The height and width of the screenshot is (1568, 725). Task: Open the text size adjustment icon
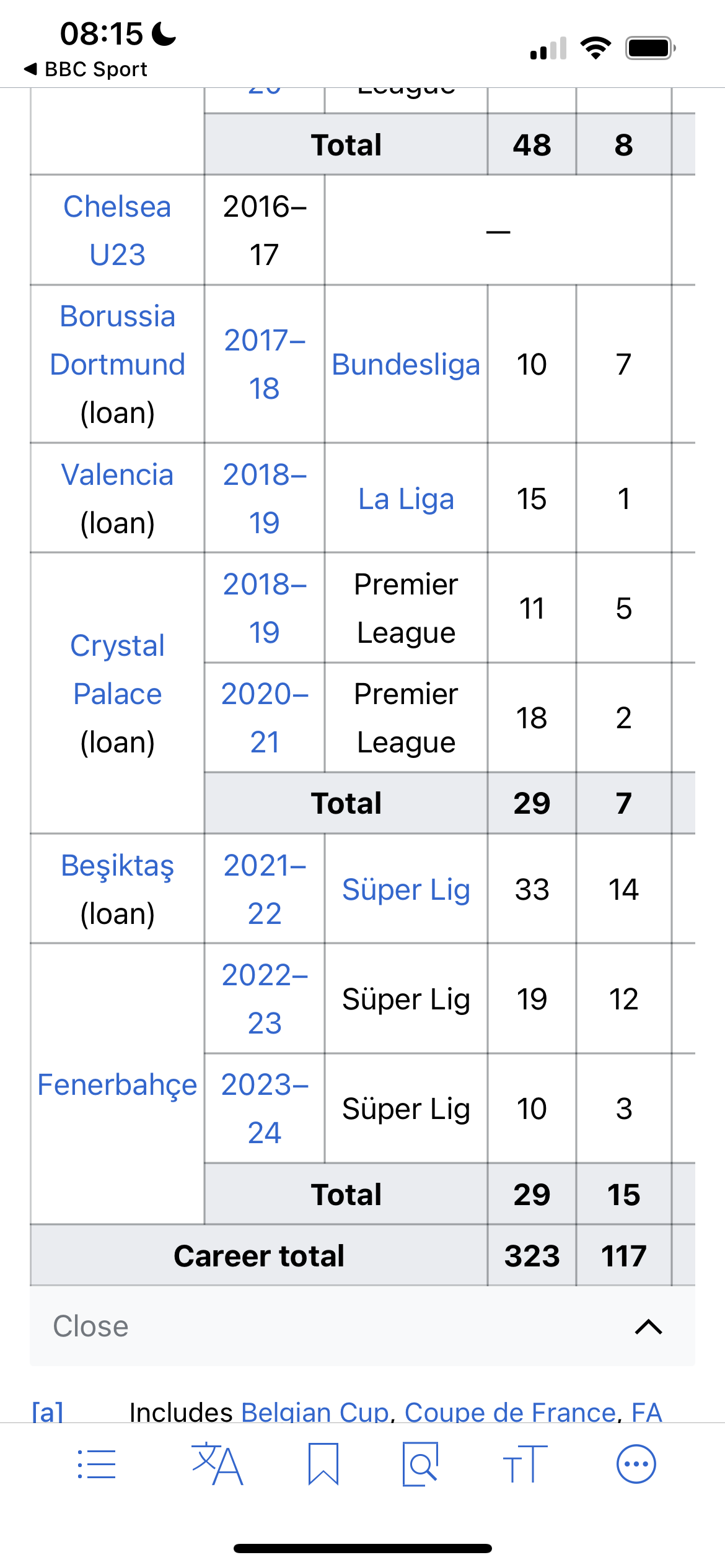[525, 1464]
